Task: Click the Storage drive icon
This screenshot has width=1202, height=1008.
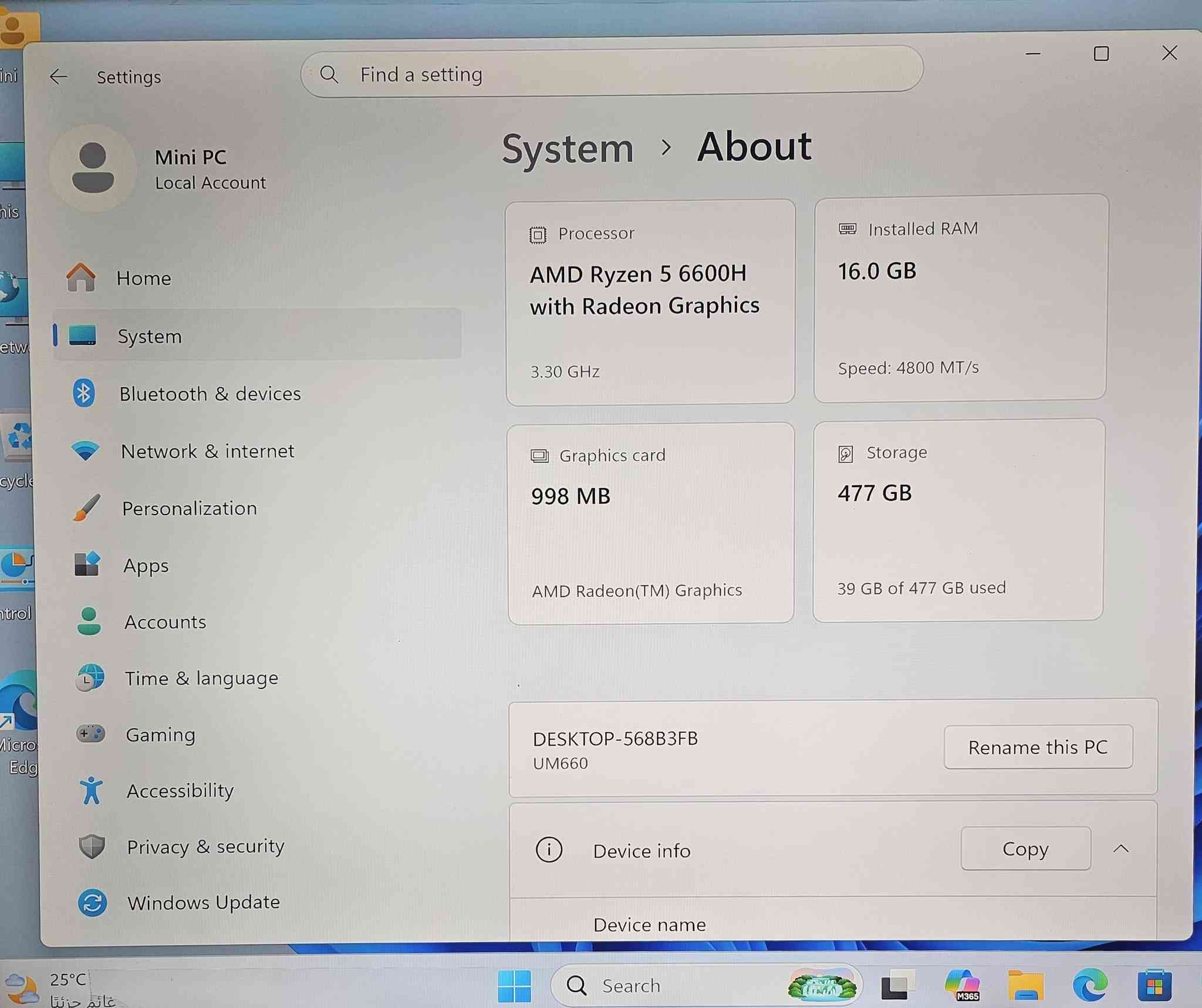Action: coord(845,454)
